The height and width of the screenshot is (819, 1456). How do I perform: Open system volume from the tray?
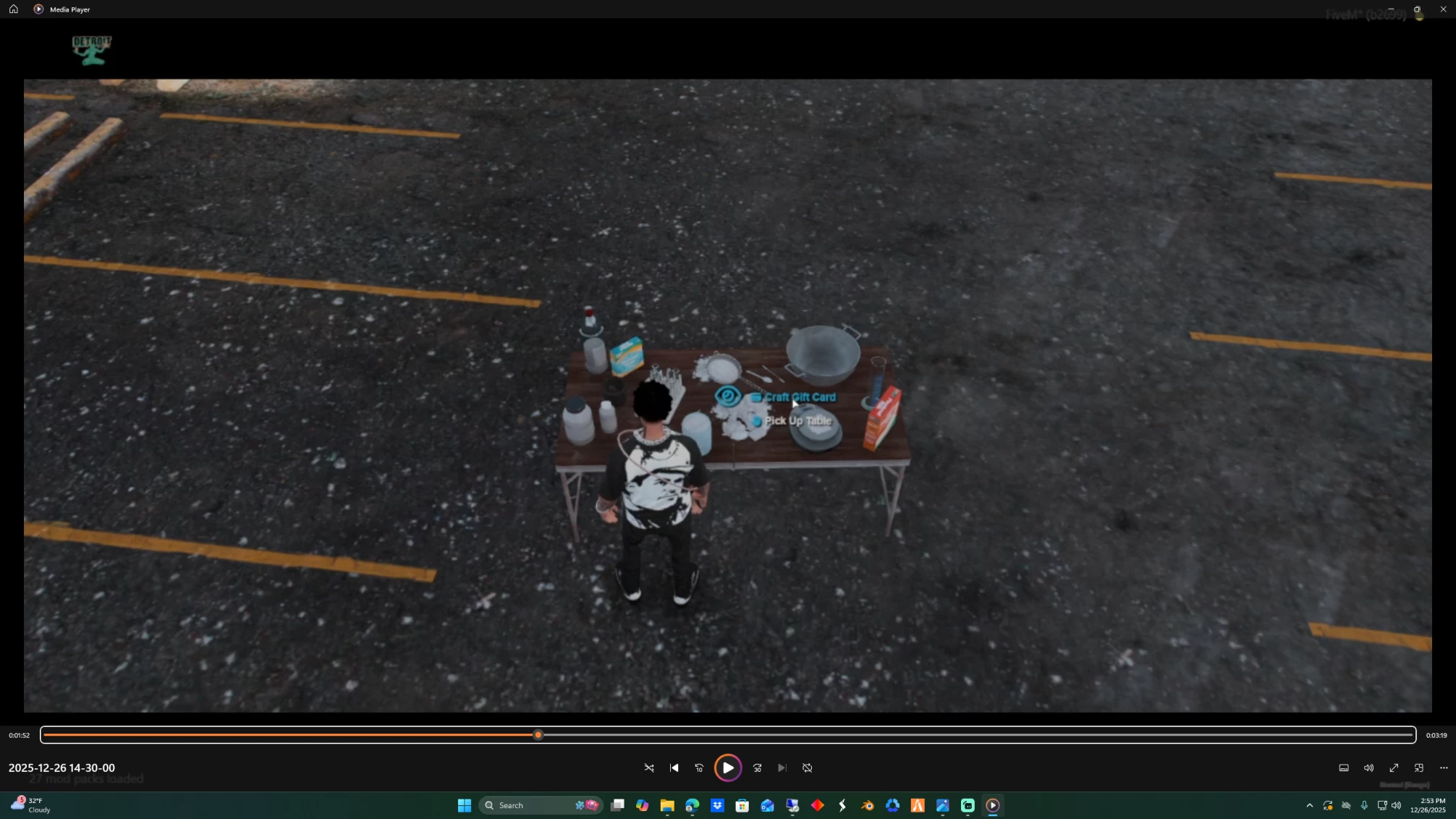1396,805
